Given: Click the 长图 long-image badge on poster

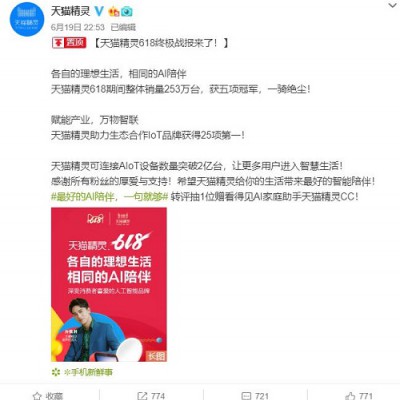Looking at the screenshot, I should tap(156, 356).
